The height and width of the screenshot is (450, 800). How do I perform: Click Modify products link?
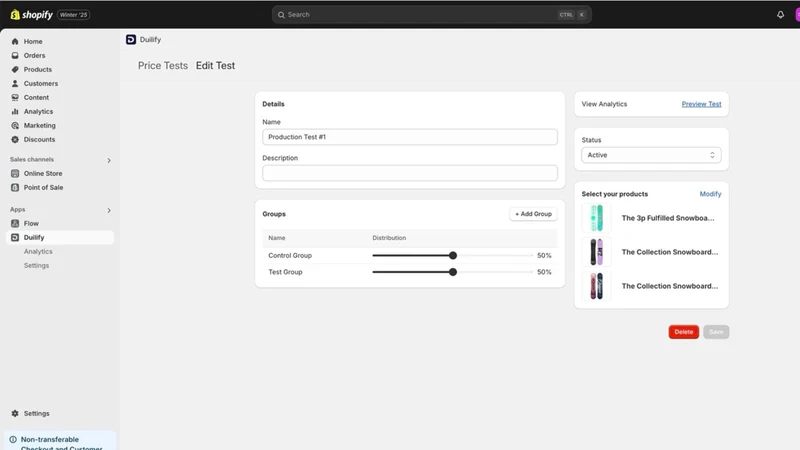710,194
